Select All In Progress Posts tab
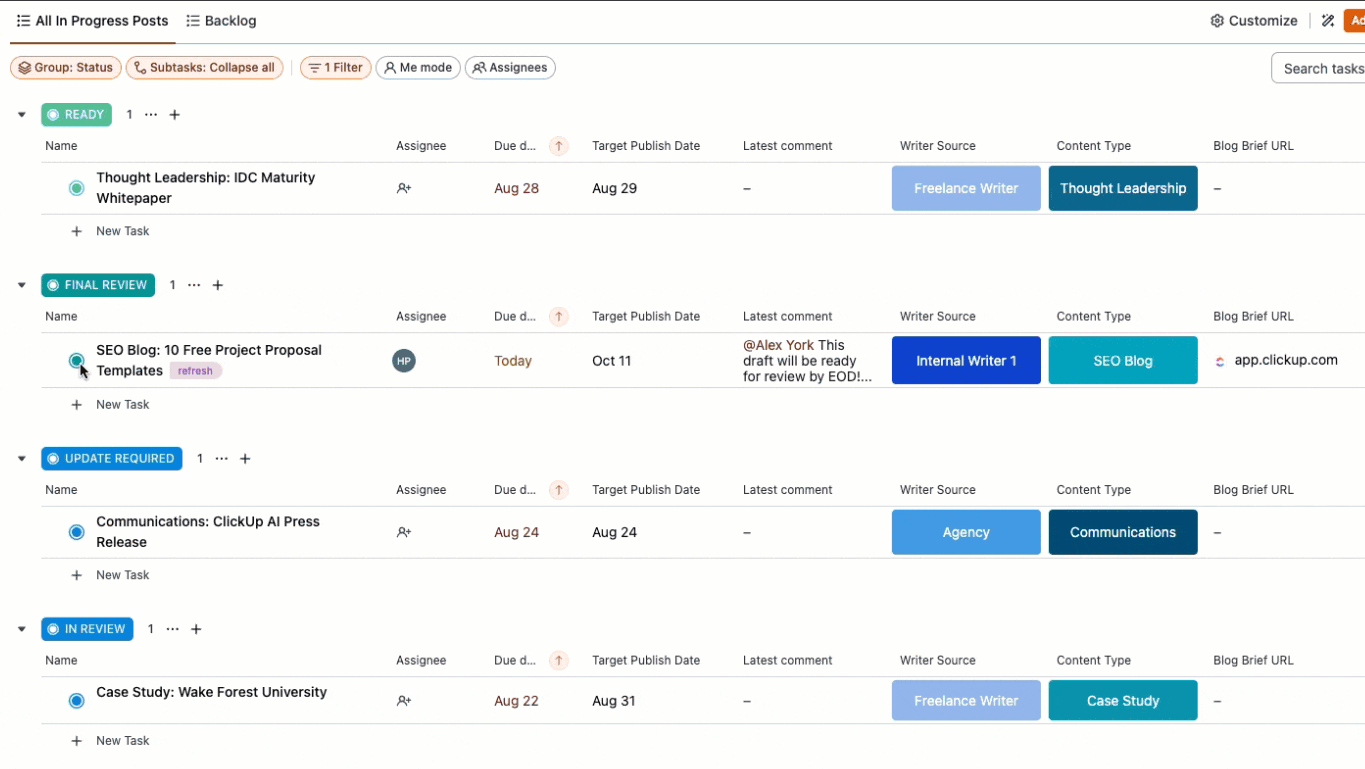Viewport: 1365px width, 769px height. (x=93, y=21)
